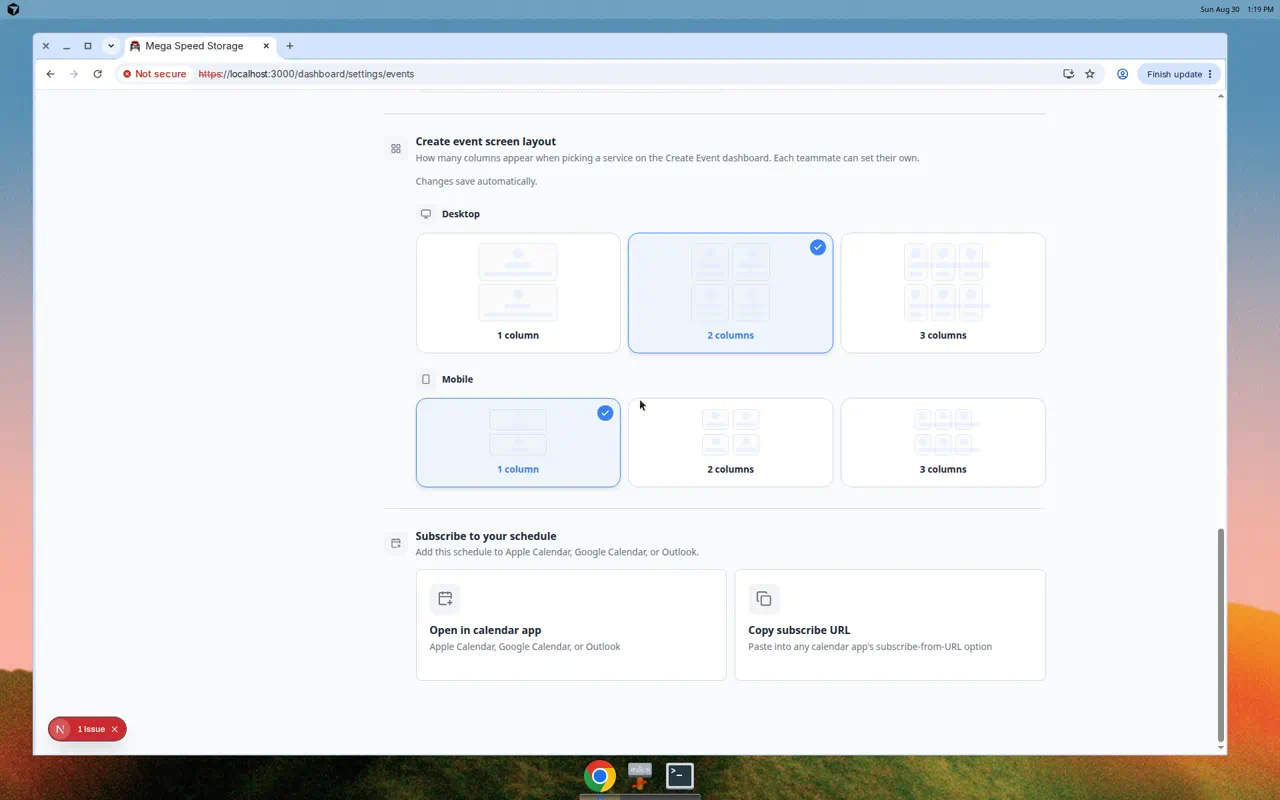
Task: Click the Create event screen layout heading
Action: click(x=486, y=142)
